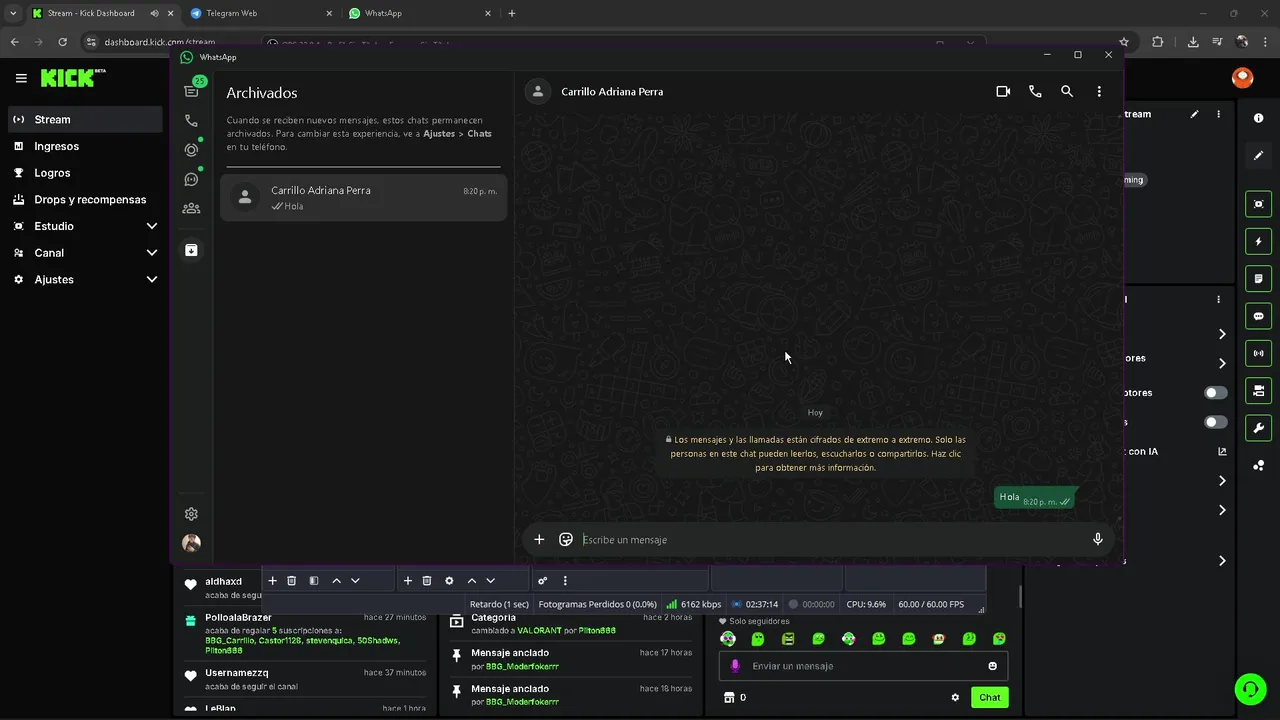Open the end-to-end encryption notice
Viewport: 1280px width, 720px height.
pyautogui.click(x=815, y=453)
